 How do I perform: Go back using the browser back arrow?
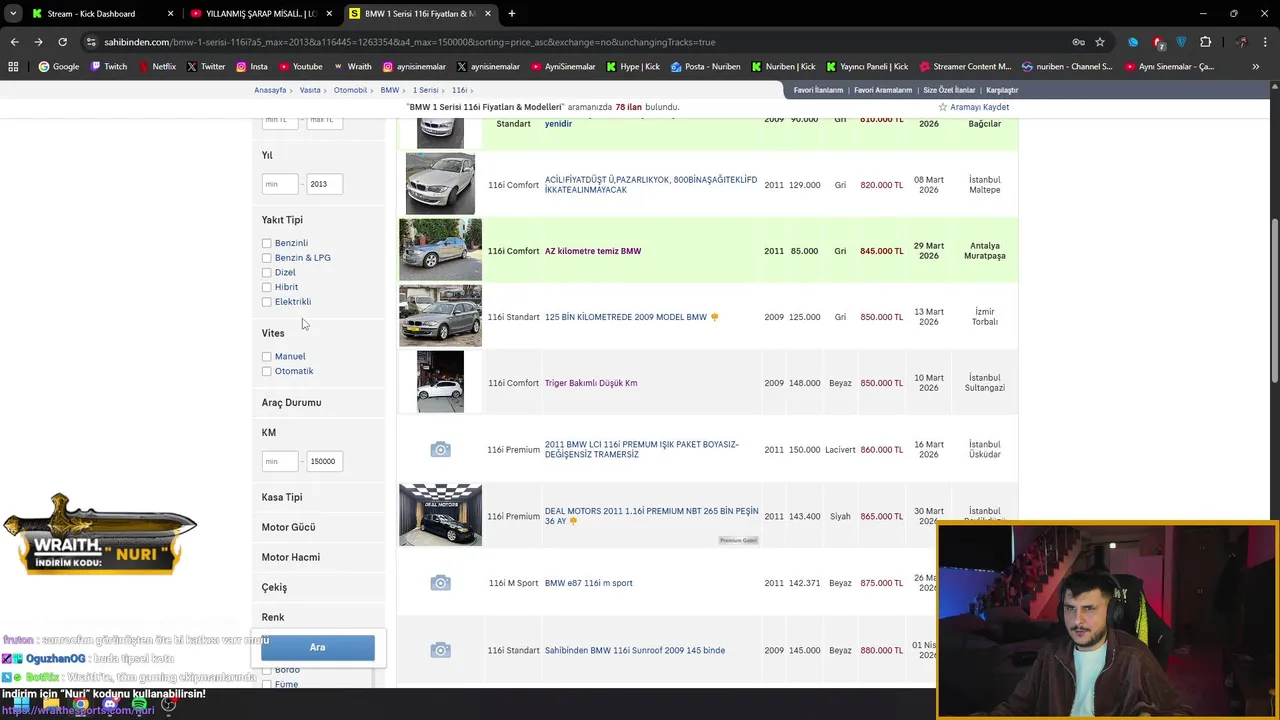14,42
